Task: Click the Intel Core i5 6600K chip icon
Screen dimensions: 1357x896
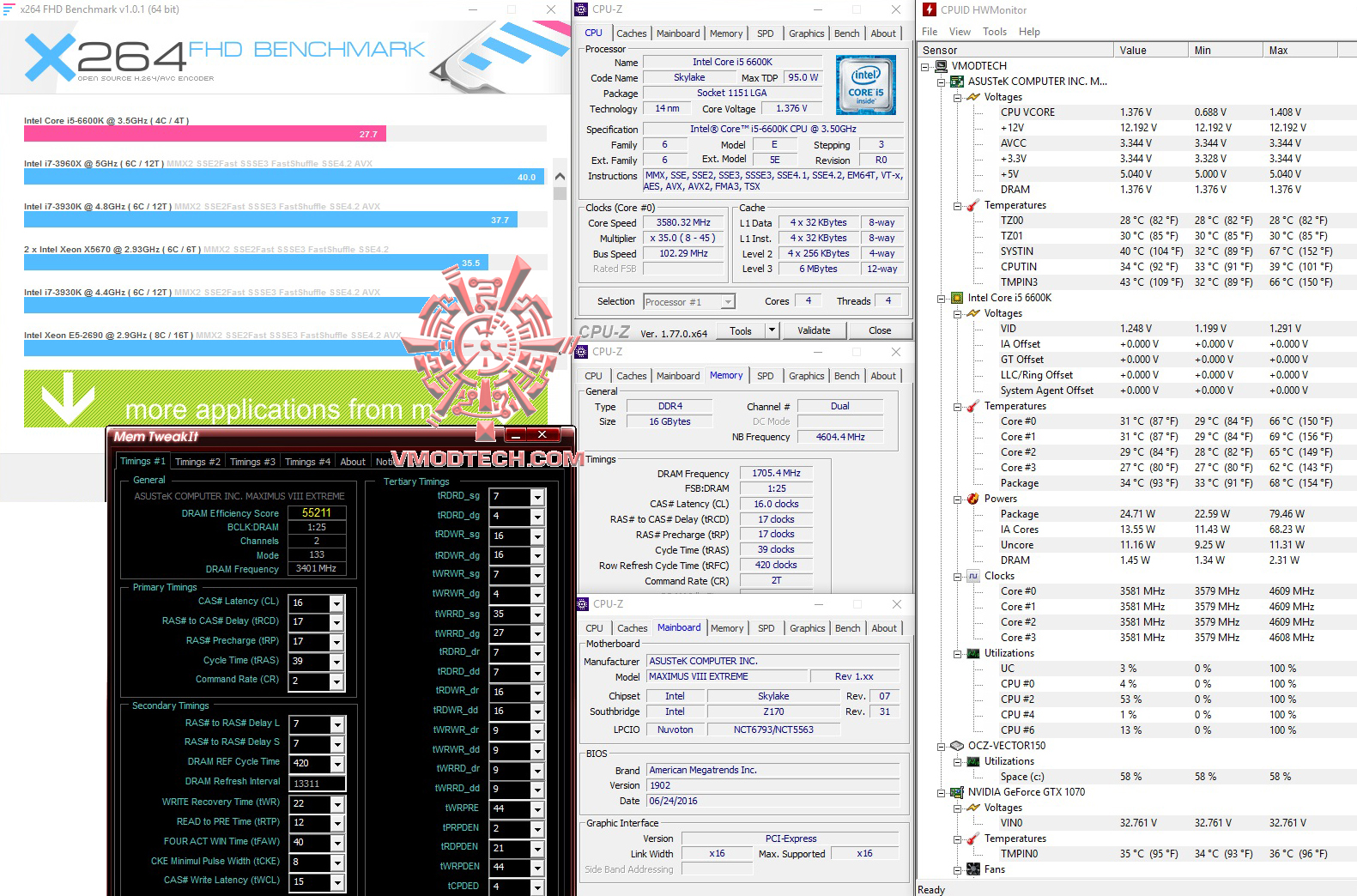Action: tap(957, 298)
